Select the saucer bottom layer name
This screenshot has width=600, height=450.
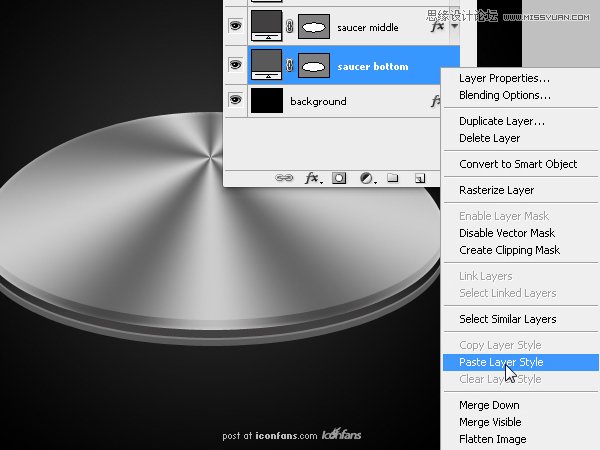[373, 67]
